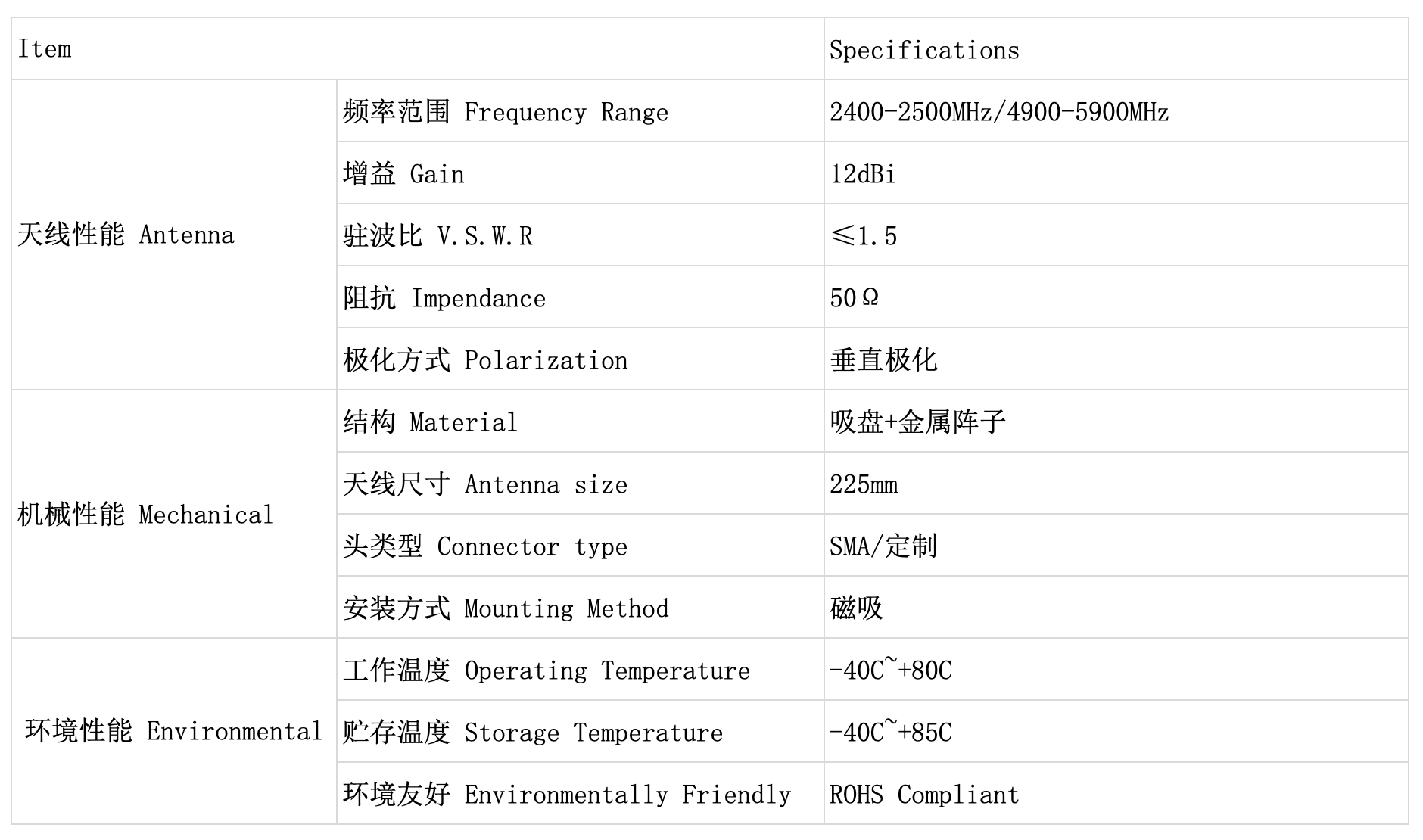The image size is (1423, 840).
Task: Click the ROHS Compliant value cell
Action: (x=1116, y=793)
